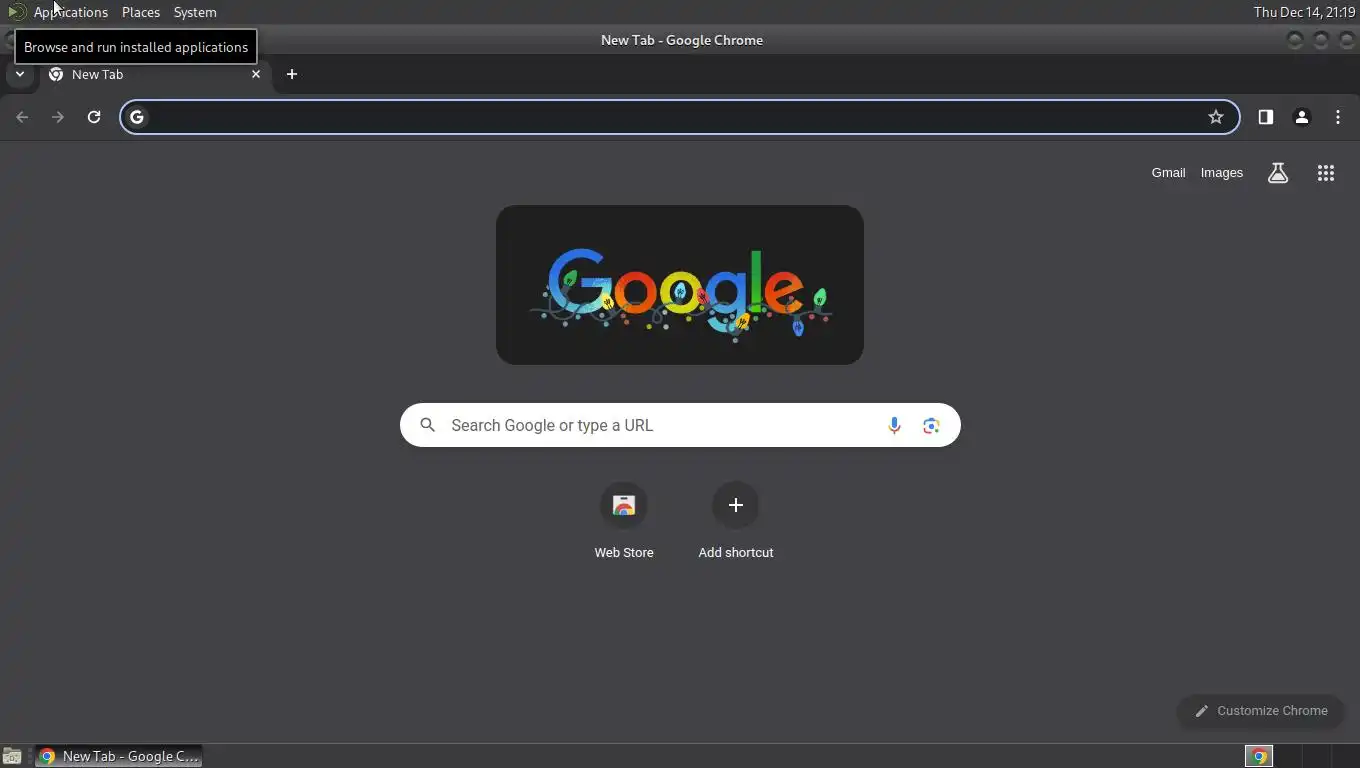Viewport: 1360px width, 768px height.
Task: Open the Gmail link
Action: click(1168, 173)
